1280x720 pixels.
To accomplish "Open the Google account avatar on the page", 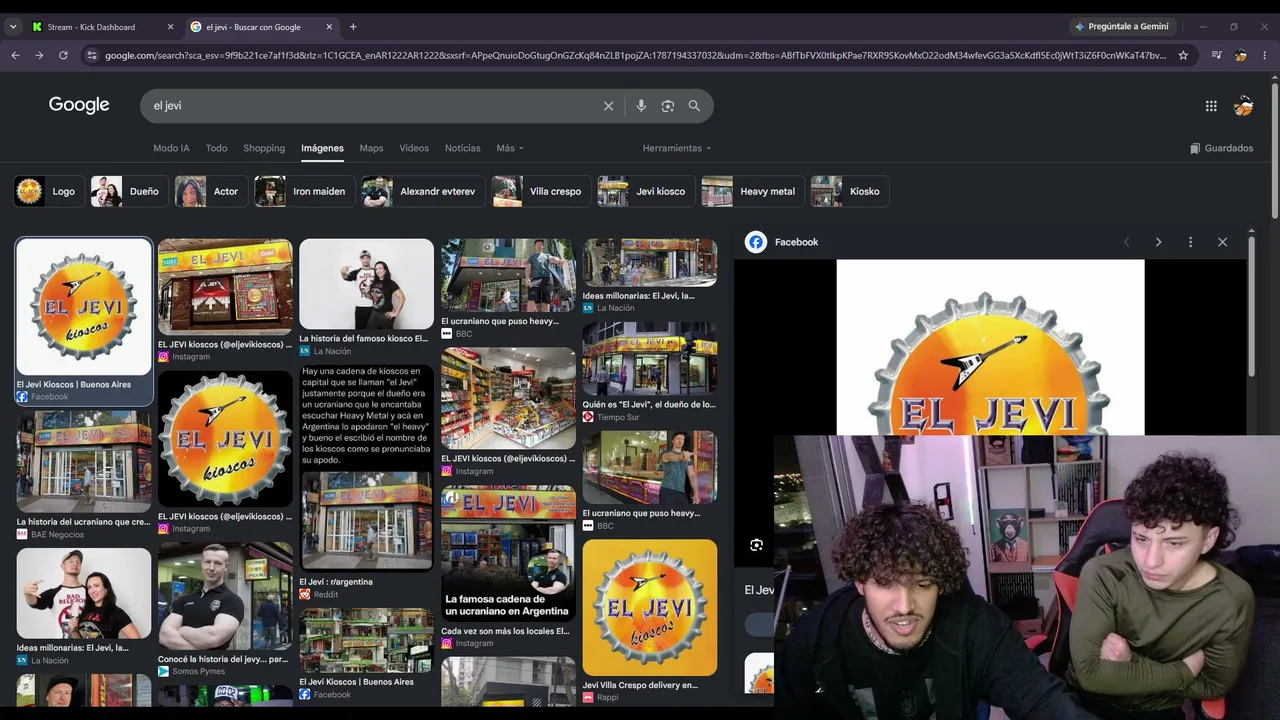I will click(x=1243, y=105).
